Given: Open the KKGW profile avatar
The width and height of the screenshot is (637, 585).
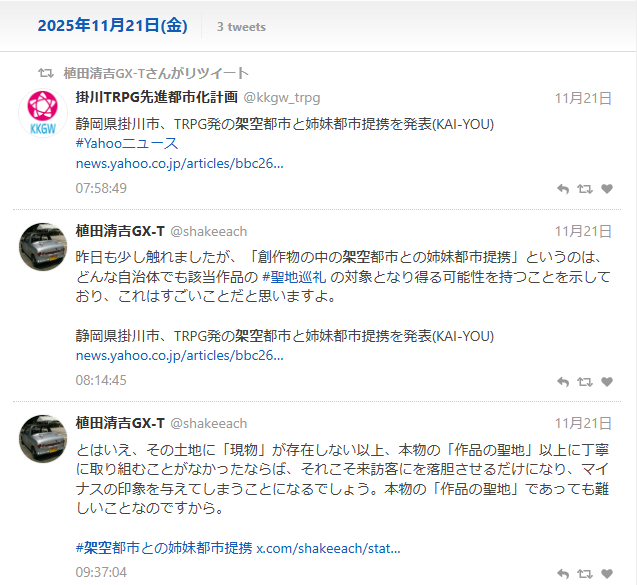Looking at the screenshot, I should click(43, 113).
